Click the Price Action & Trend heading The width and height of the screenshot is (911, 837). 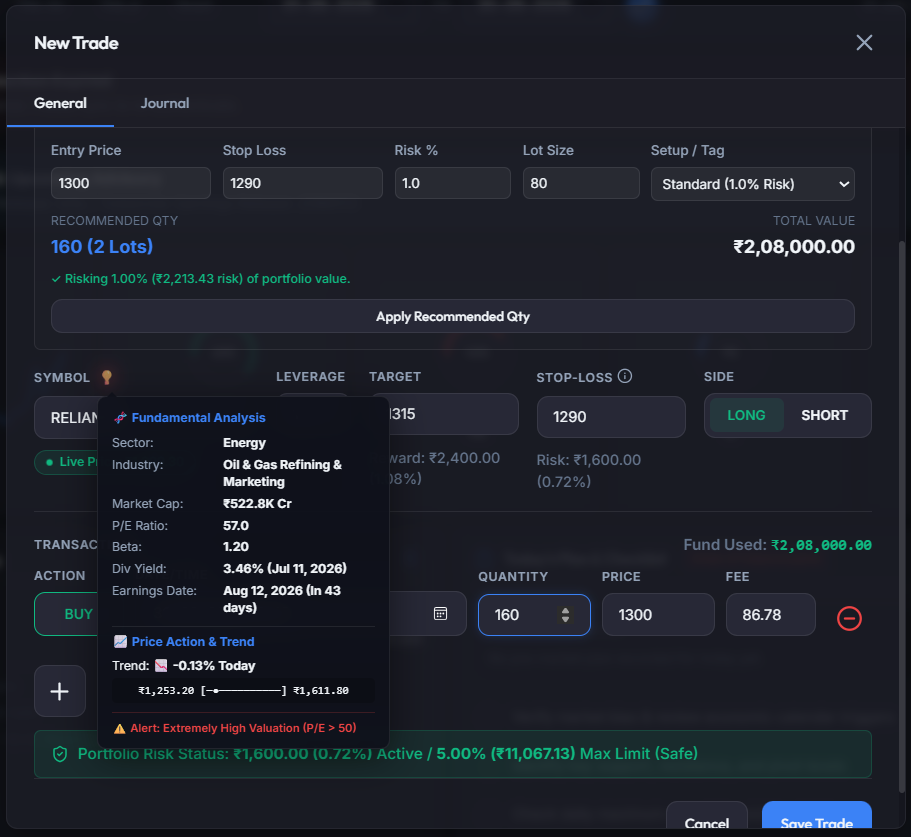pos(193,641)
